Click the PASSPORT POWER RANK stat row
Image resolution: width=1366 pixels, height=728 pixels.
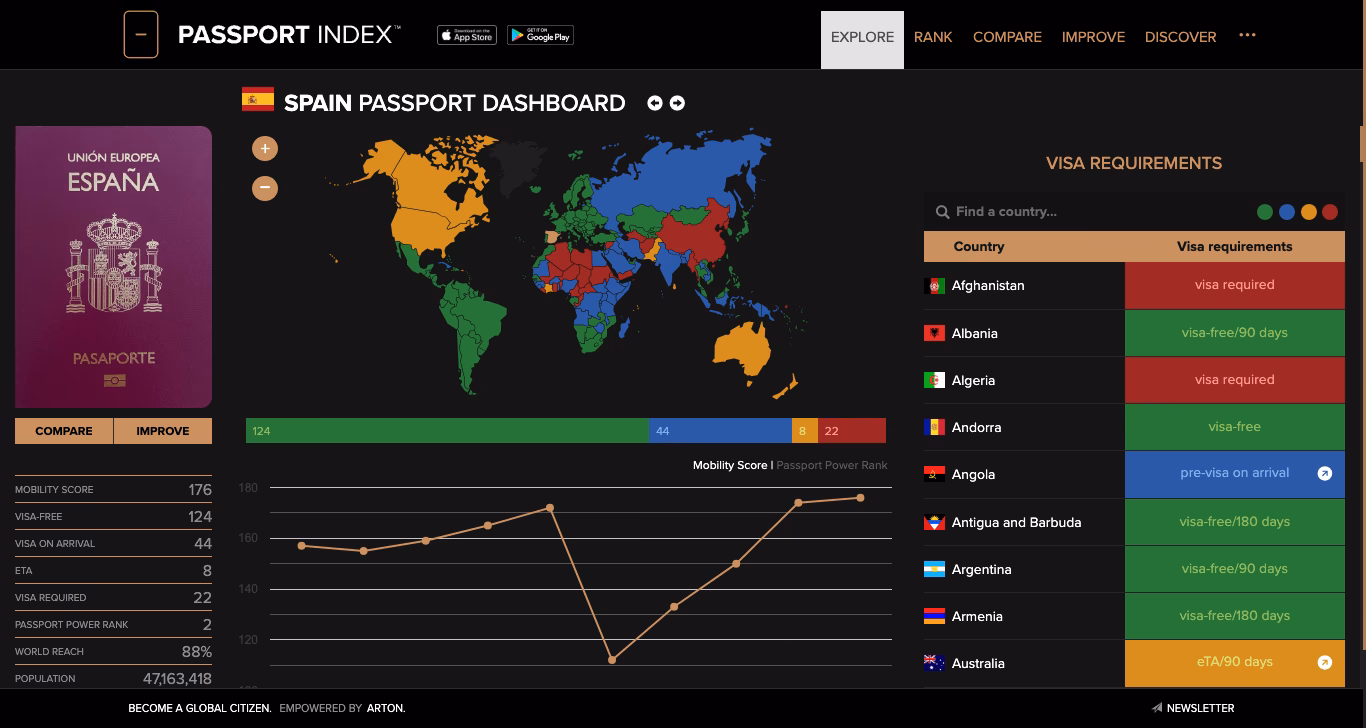tap(113, 624)
